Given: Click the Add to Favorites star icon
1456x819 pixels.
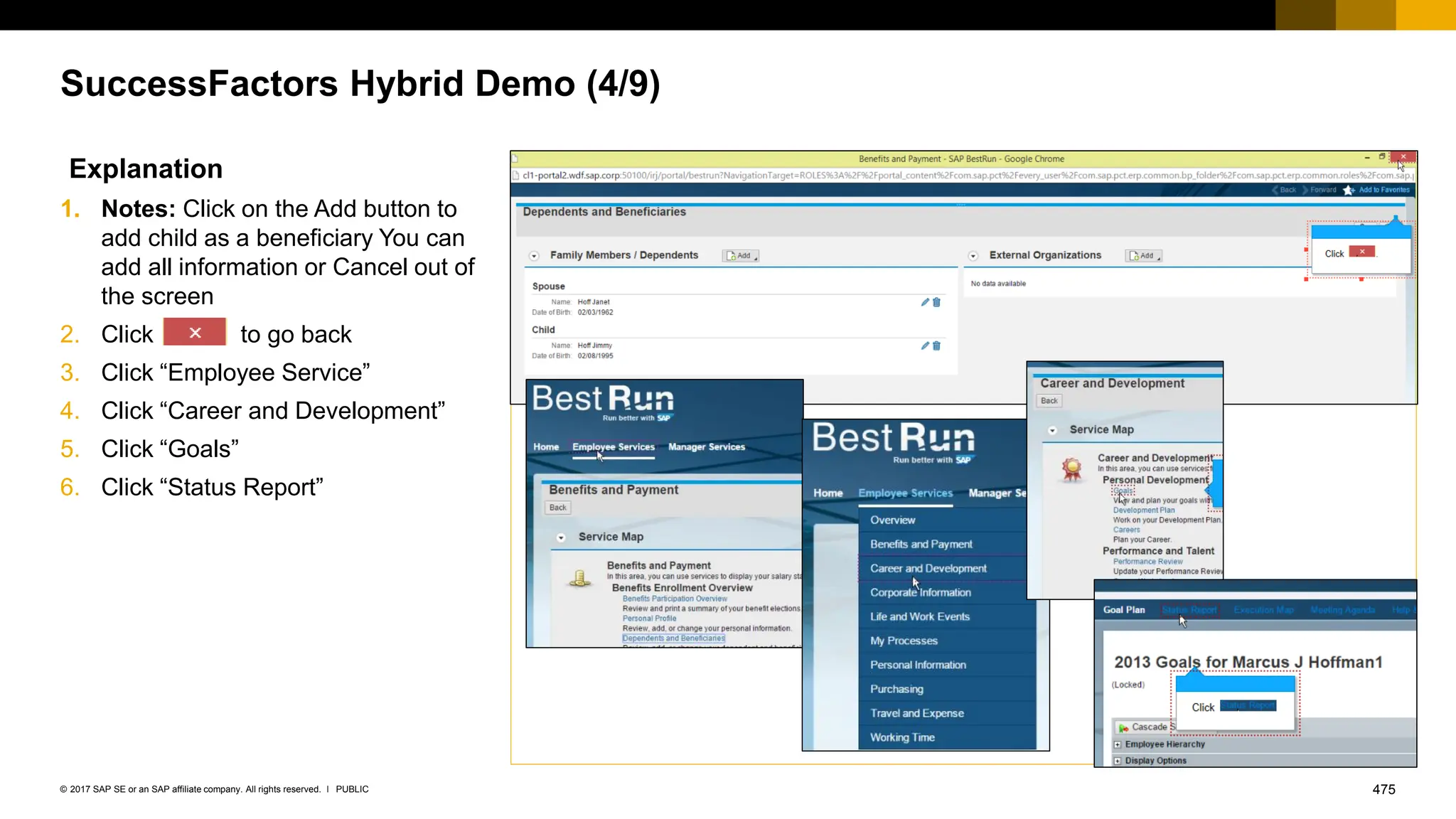Looking at the screenshot, I should 1349,190.
